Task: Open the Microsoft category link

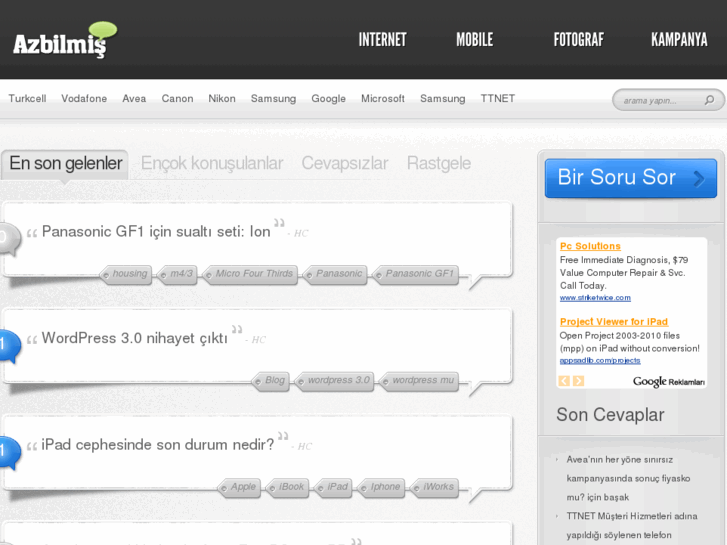Action: point(383,98)
